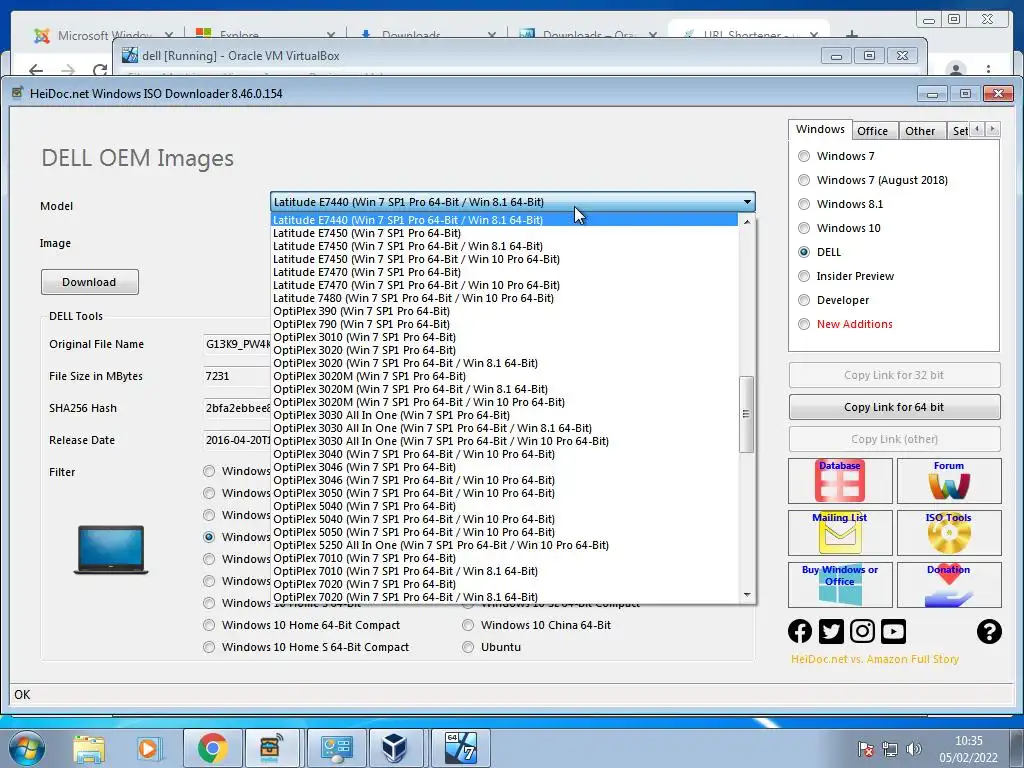
Task: Pick OptiPlex 3050 Win 7 / Win 10 entry
Action: pos(505,493)
